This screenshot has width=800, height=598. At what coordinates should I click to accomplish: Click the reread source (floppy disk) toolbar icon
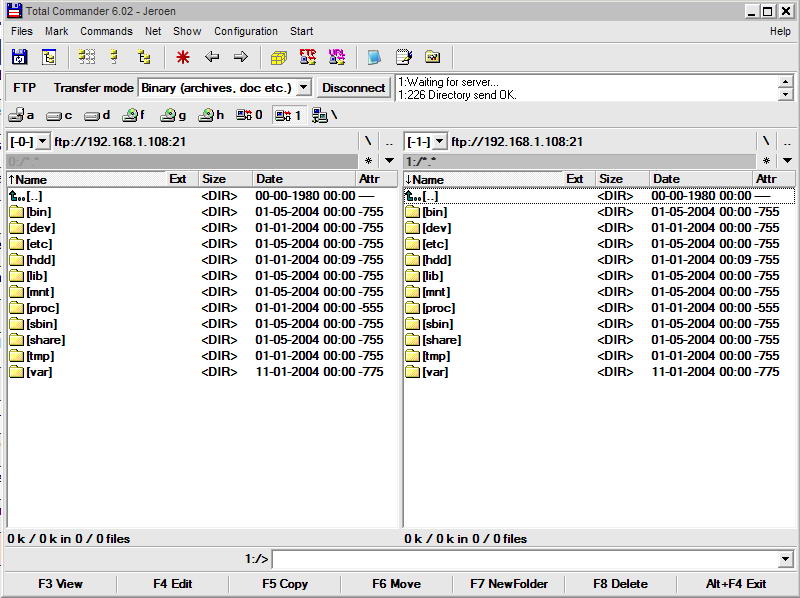pyautogui.click(x=19, y=57)
